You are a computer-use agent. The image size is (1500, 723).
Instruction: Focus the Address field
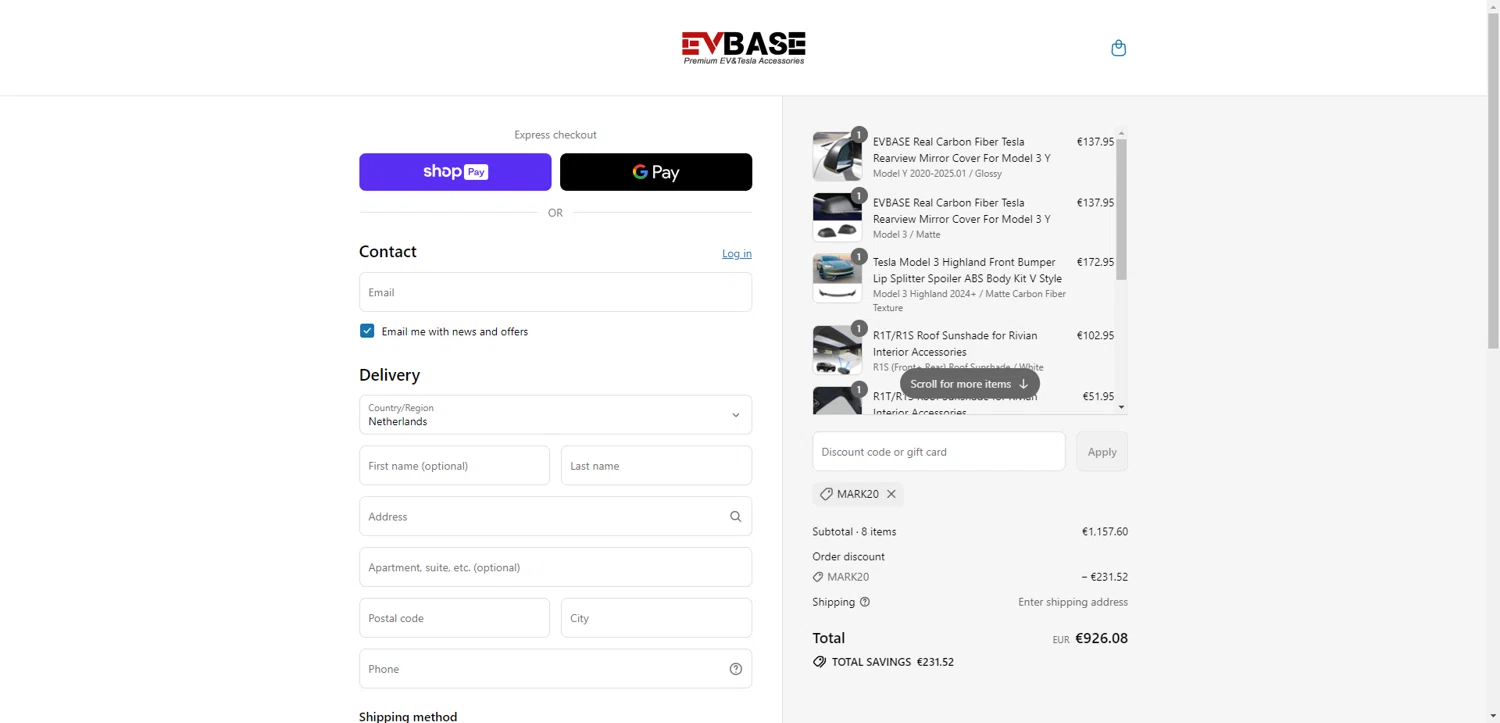point(555,517)
